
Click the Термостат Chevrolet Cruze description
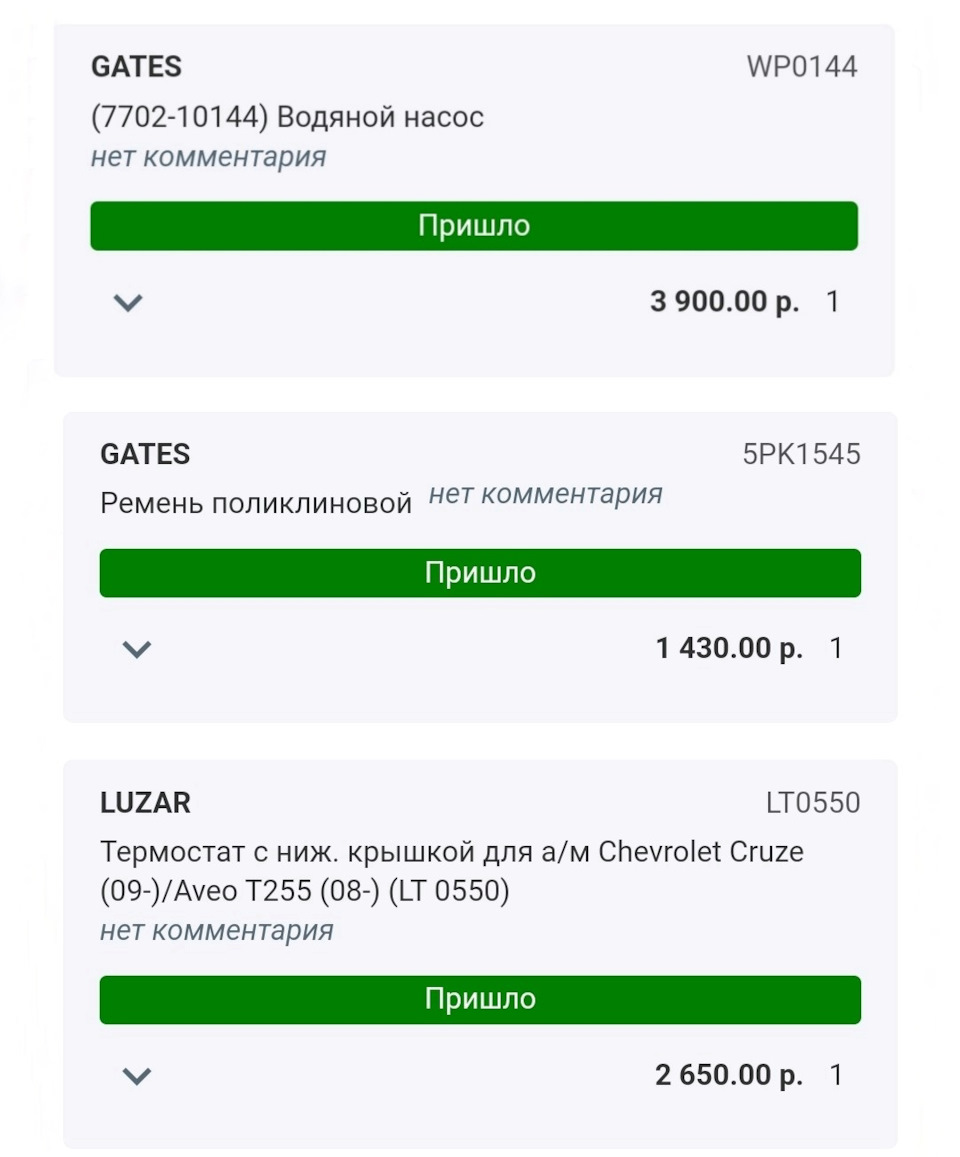coord(451,871)
